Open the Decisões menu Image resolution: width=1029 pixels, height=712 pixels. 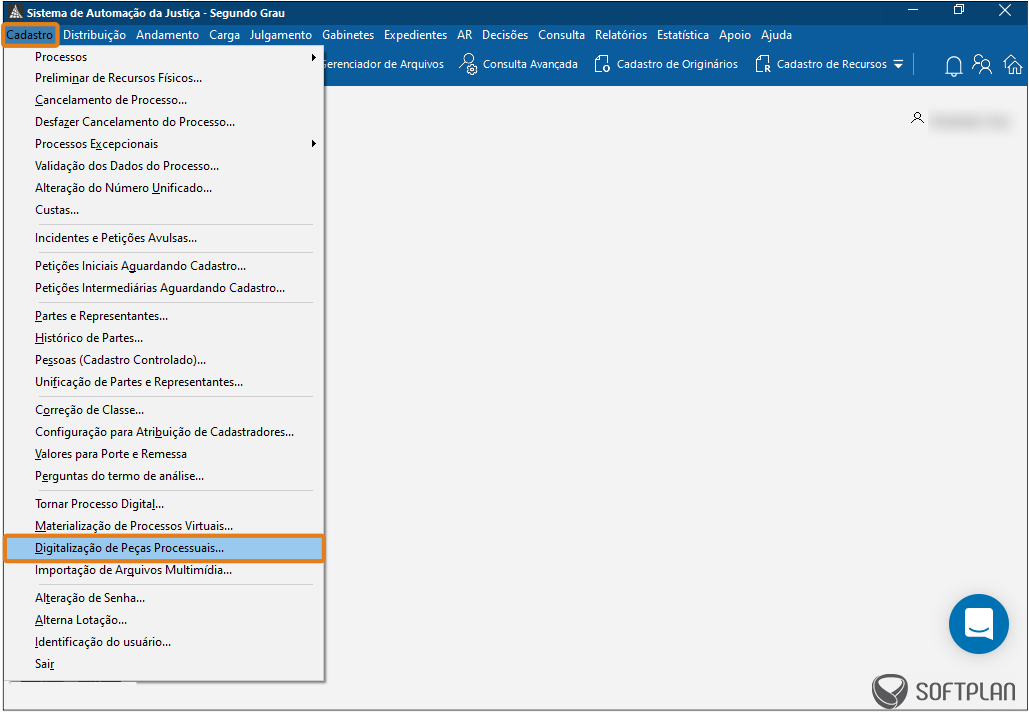505,35
